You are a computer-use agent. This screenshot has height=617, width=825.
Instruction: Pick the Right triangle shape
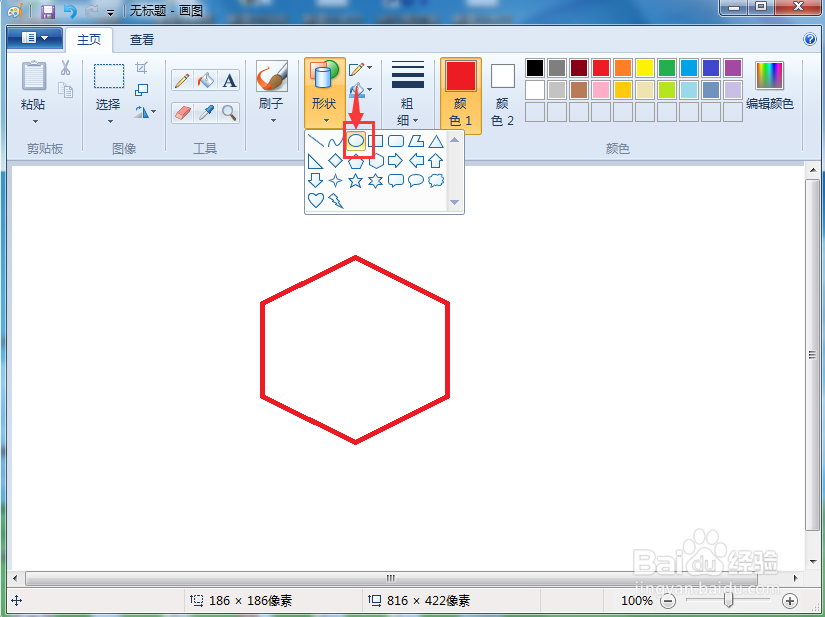click(315, 161)
